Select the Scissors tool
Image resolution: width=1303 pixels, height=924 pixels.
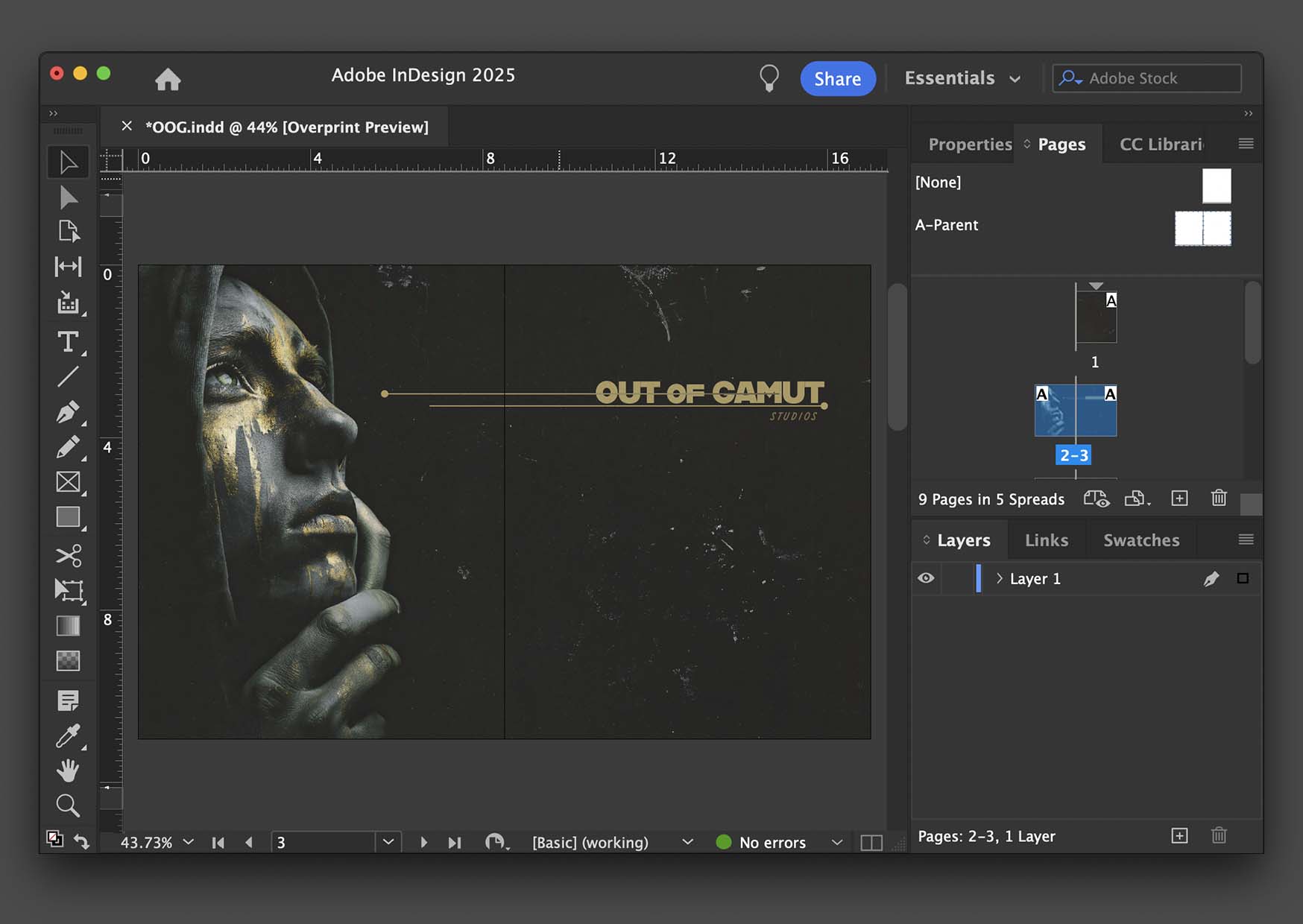[68, 556]
